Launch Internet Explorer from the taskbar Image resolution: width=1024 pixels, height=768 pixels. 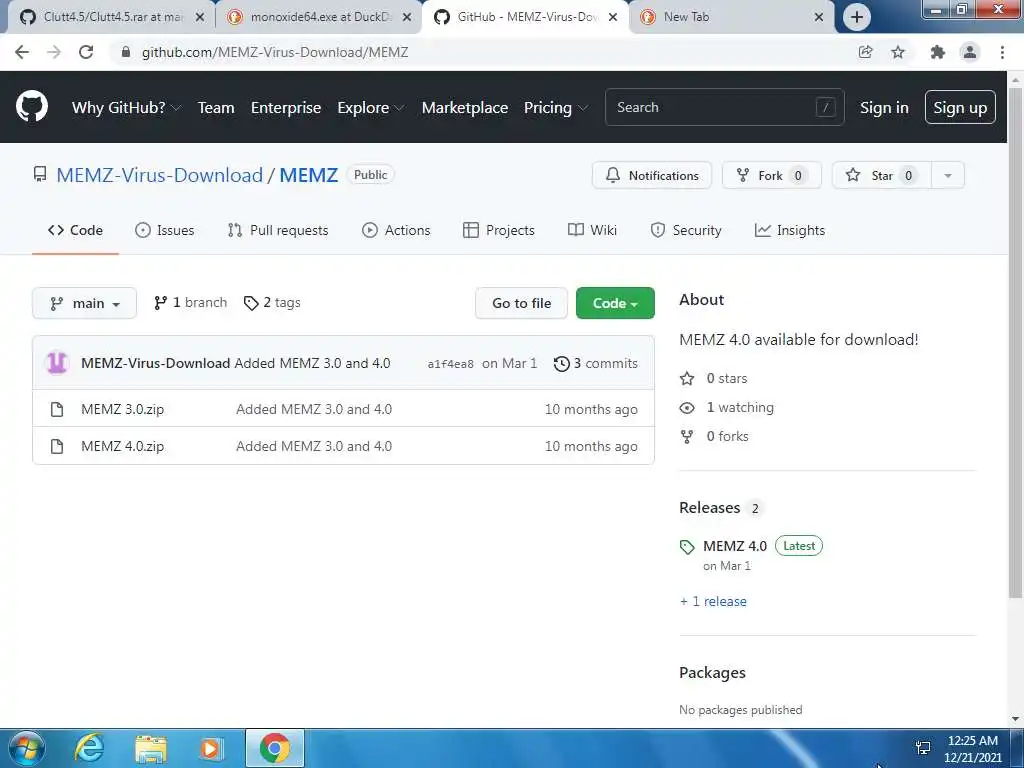(89, 748)
